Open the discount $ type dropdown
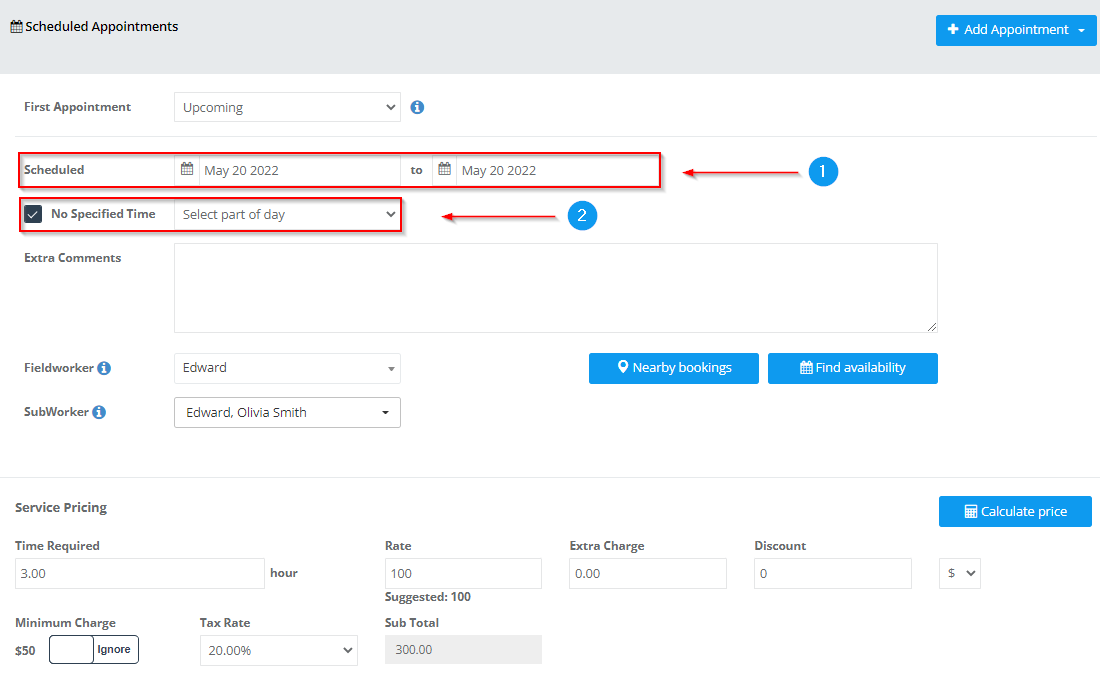Image resolution: width=1100 pixels, height=686 pixels. pyautogui.click(x=960, y=574)
